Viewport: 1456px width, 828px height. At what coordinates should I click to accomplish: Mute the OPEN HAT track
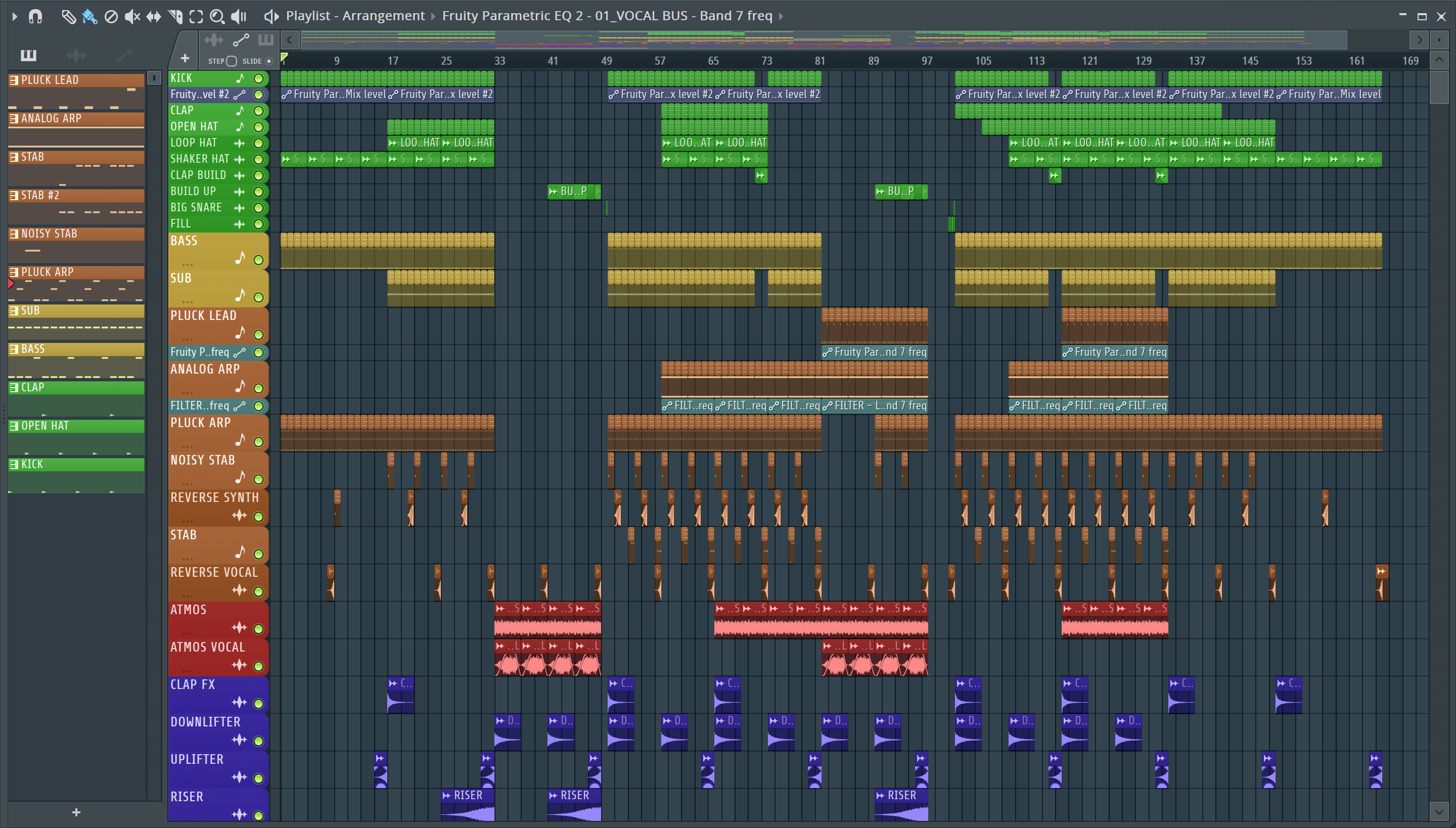pyautogui.click(x=258, y=127)
